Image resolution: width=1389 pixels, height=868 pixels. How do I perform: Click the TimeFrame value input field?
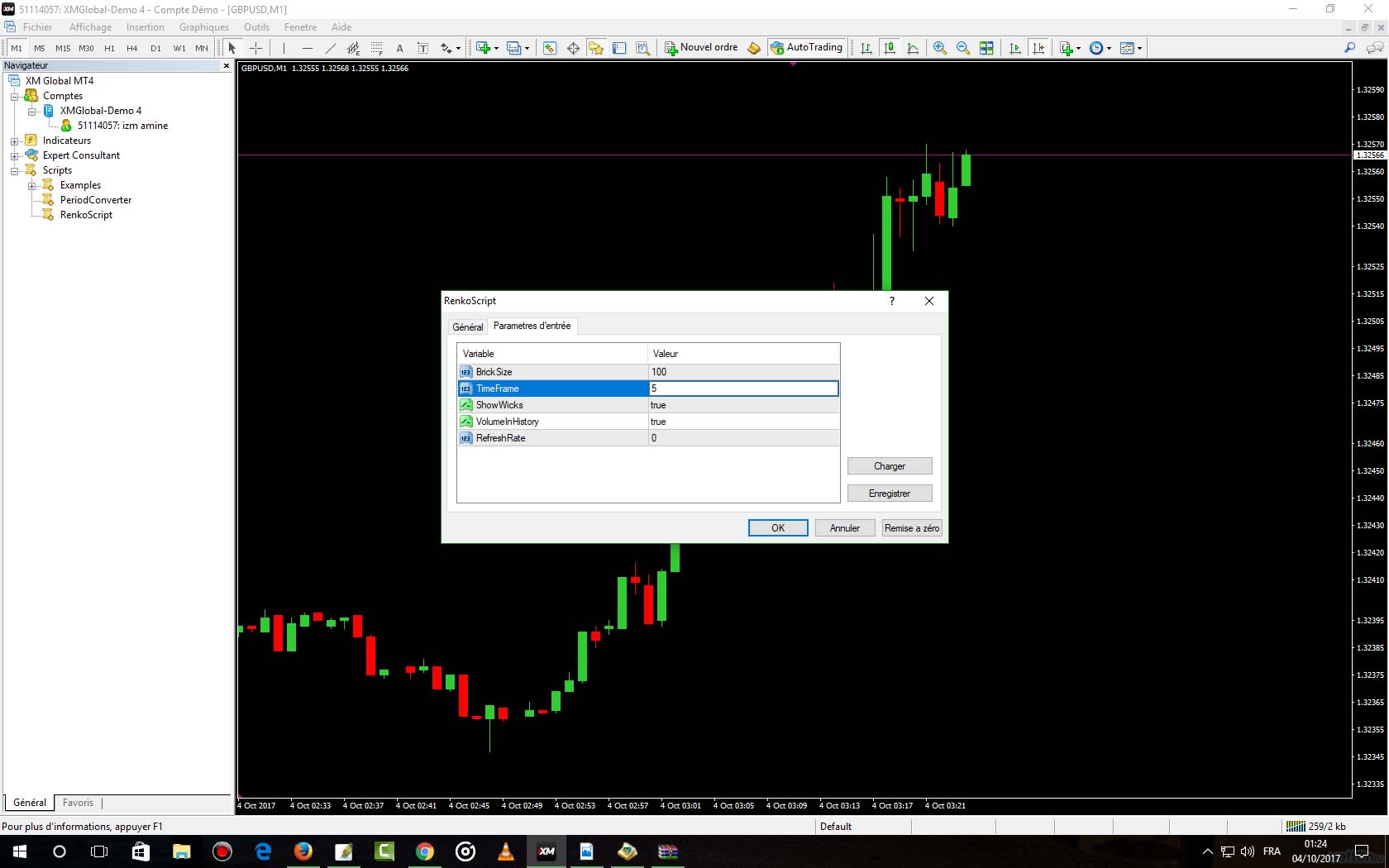click(x=742, y=389)
